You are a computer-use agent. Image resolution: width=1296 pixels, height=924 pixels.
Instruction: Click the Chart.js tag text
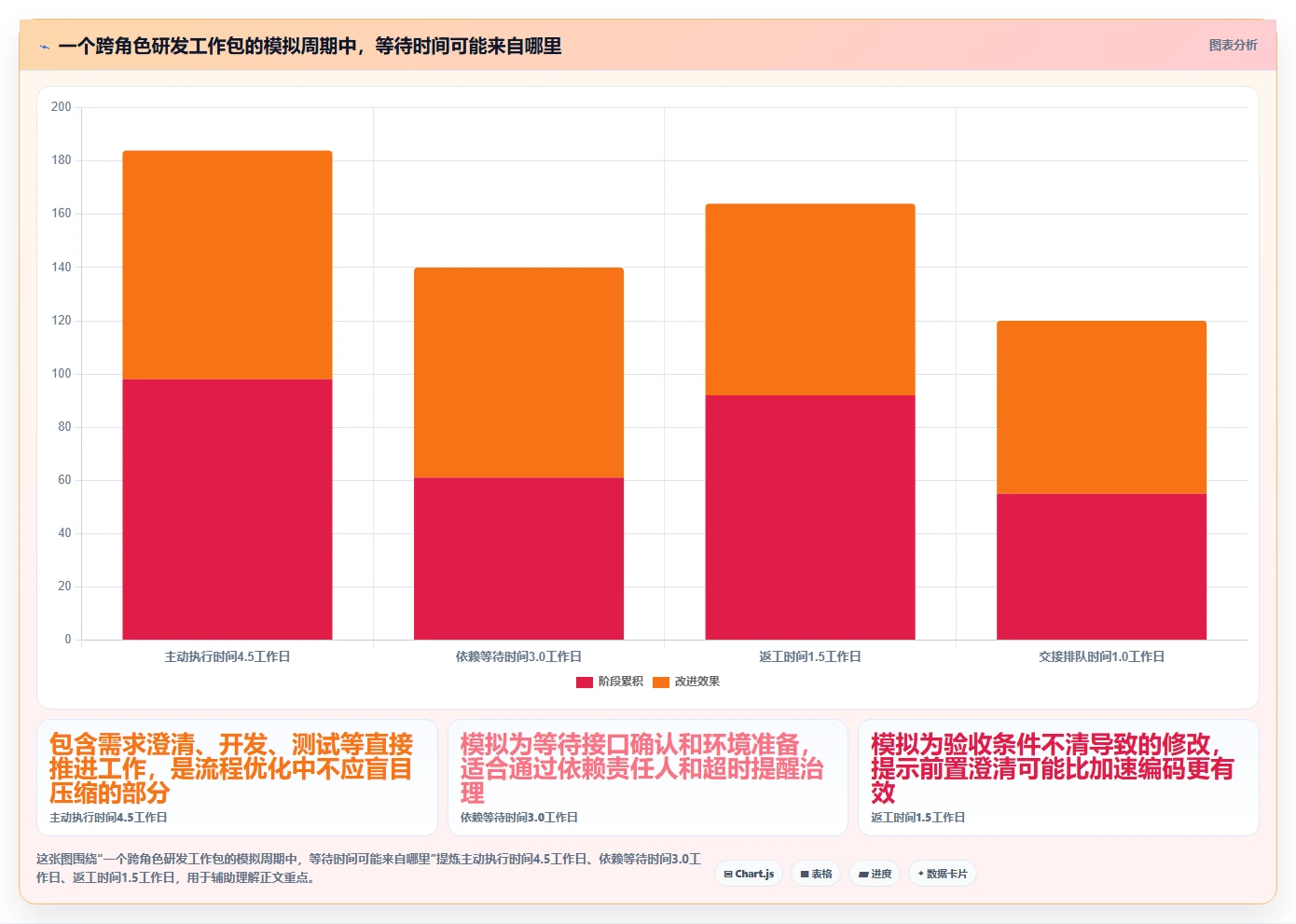[x=754, y=875]
